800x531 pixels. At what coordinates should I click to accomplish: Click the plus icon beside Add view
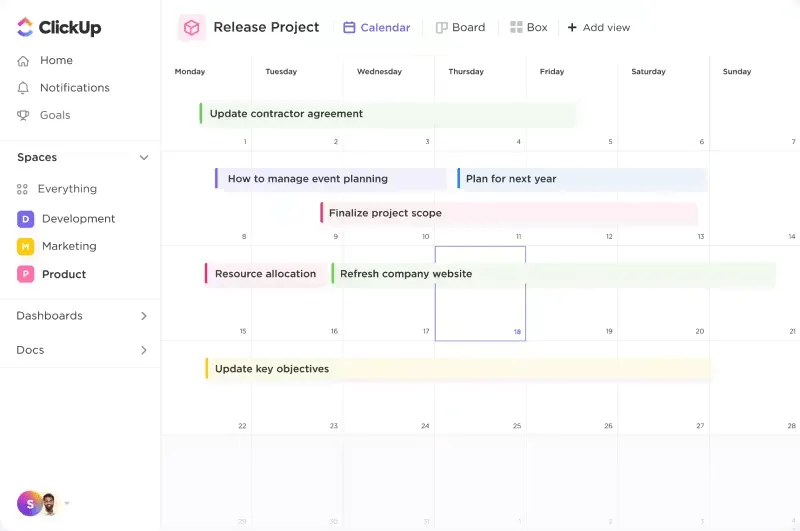pos(572,28)
